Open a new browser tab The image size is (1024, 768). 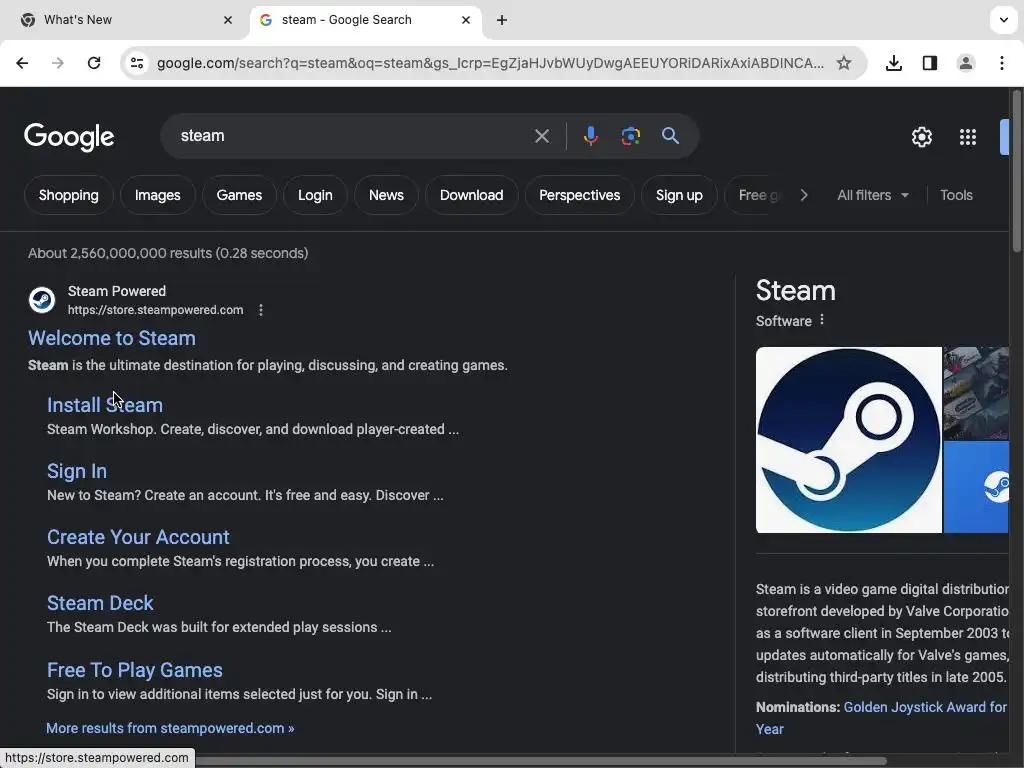pyautogui.click(x=502, y=20)
